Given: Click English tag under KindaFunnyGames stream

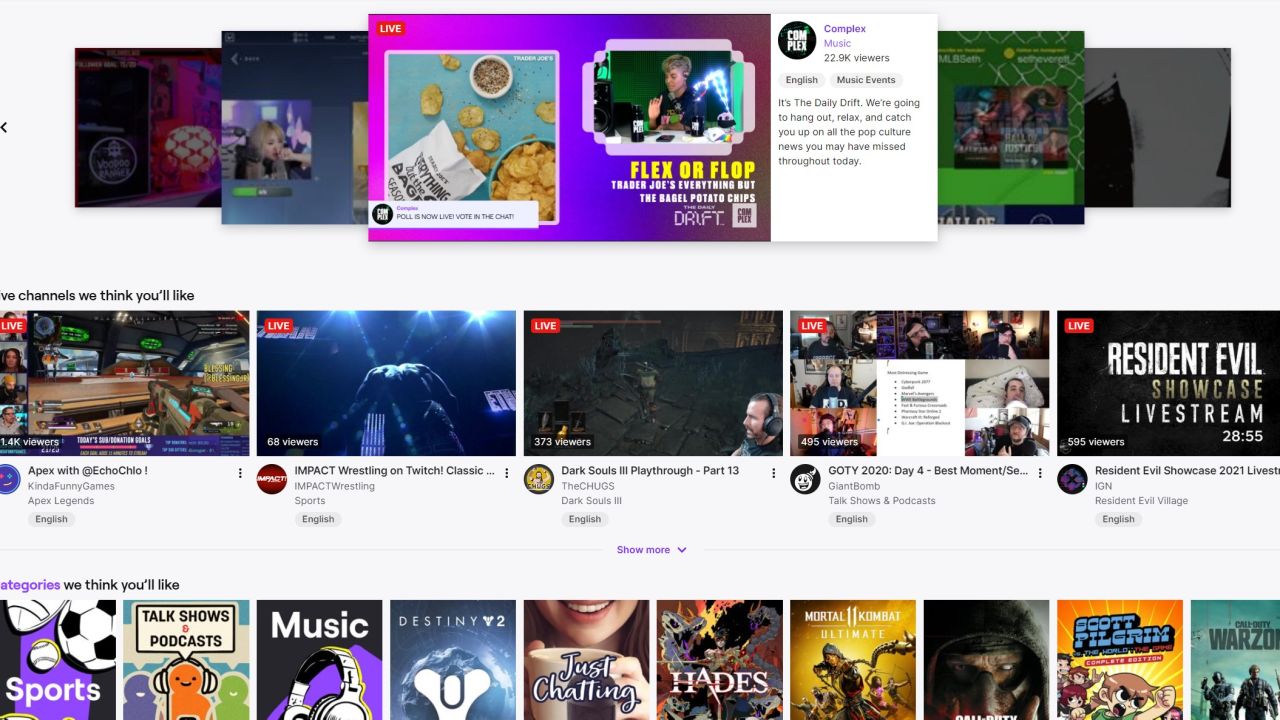Looking at the screenshot, I should click(51, 519).
